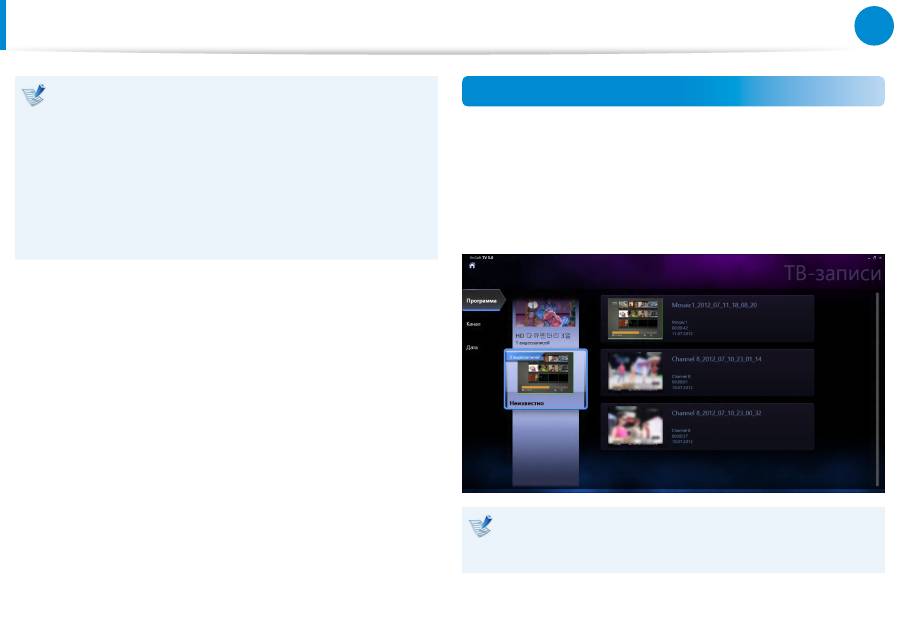The height and width of the screenshot is (639, 900).
Task: Switch to the Канал sorting tab
Action: pos(473,324)
